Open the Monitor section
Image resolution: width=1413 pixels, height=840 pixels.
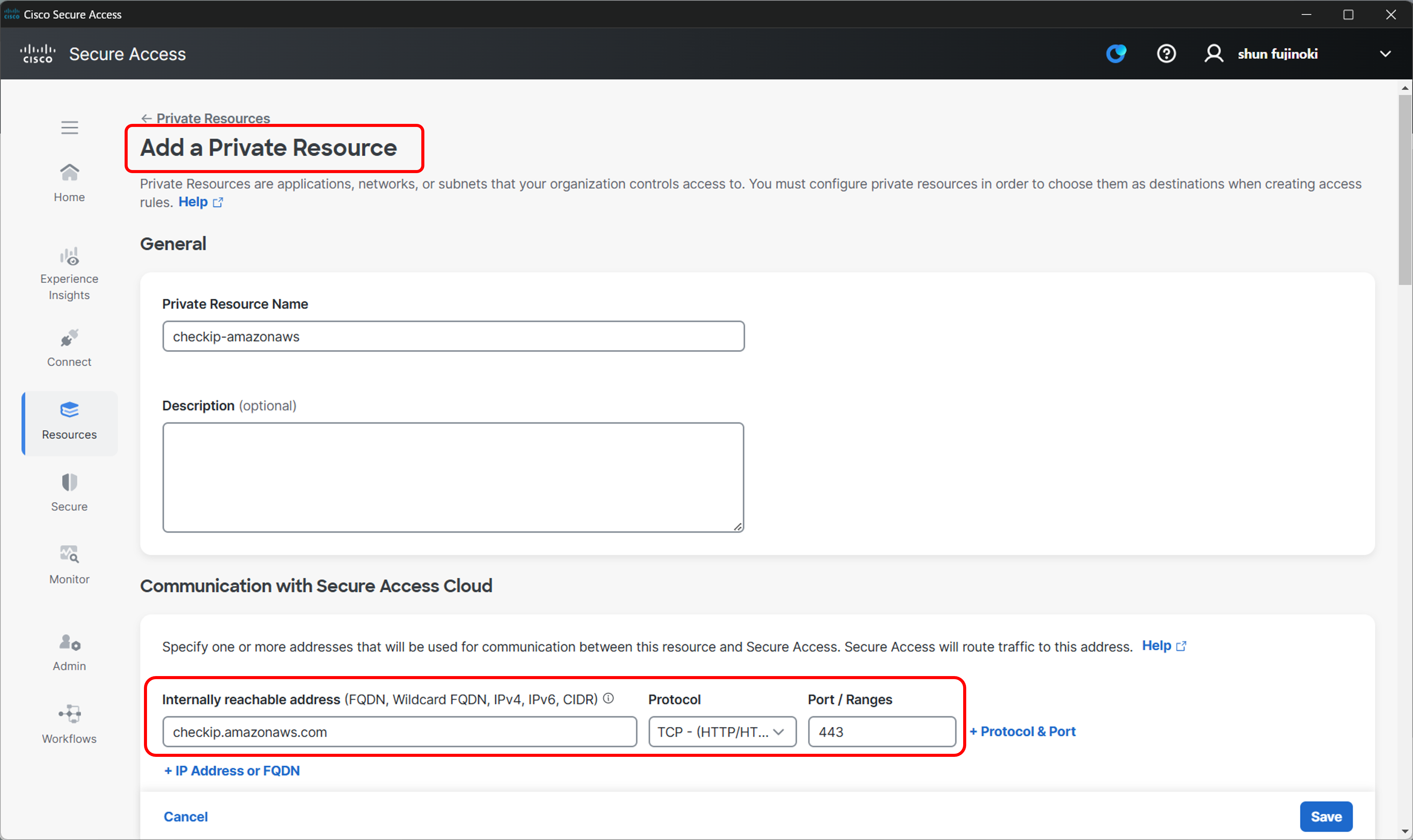[x=69, y=564]
